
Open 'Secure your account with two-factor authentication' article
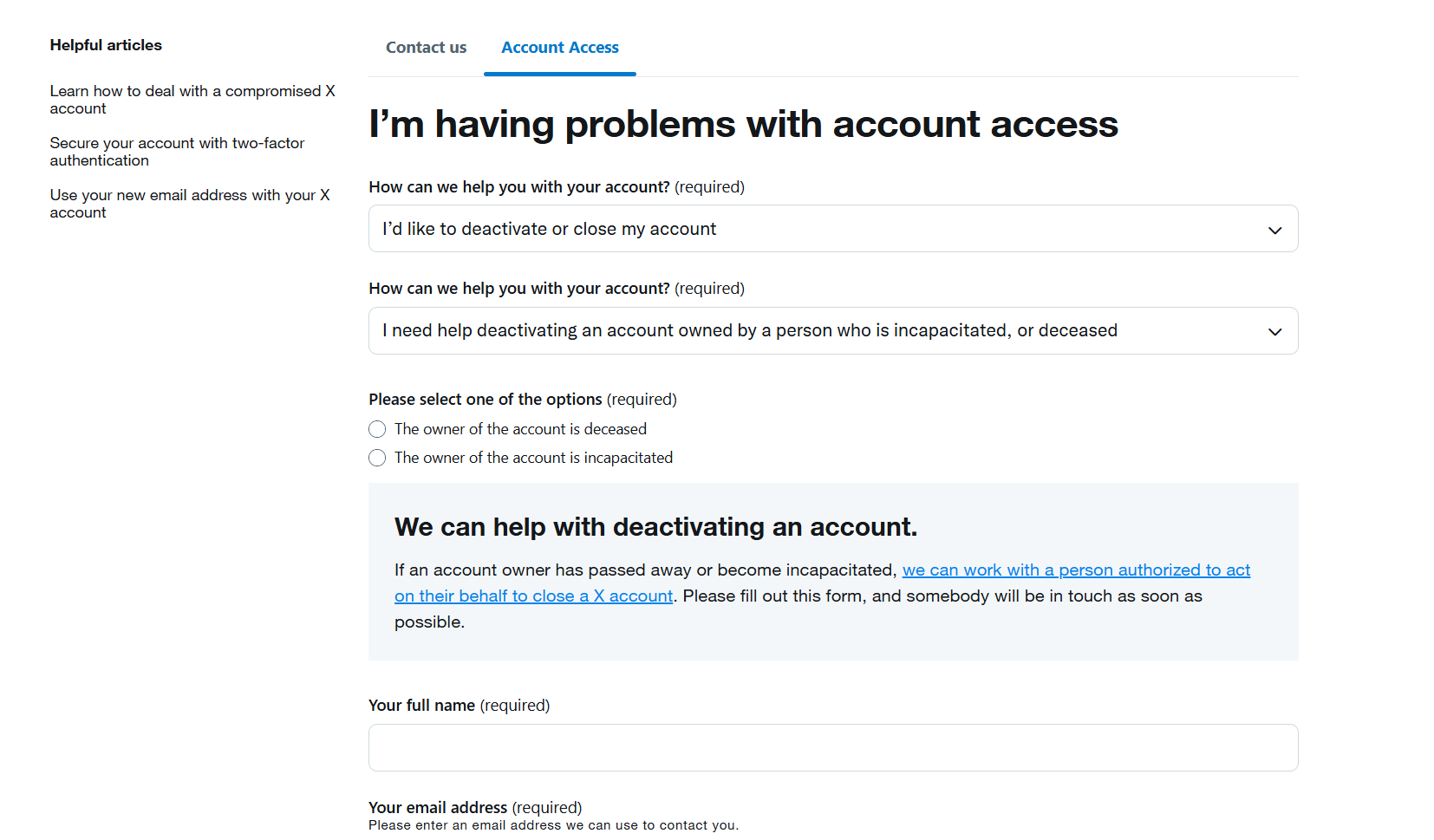[x=177, y=152]
